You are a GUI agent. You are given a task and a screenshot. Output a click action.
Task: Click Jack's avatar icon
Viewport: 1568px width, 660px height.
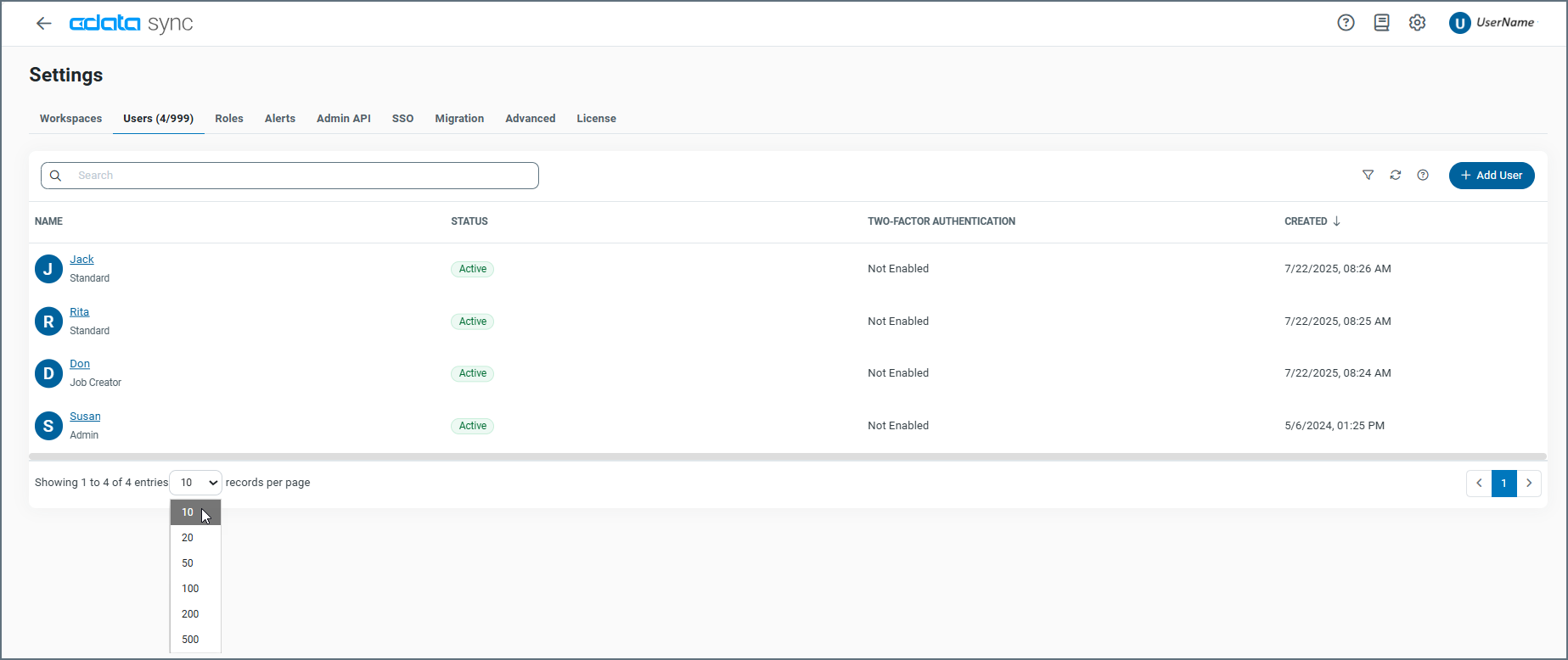(x=48, y=269)
